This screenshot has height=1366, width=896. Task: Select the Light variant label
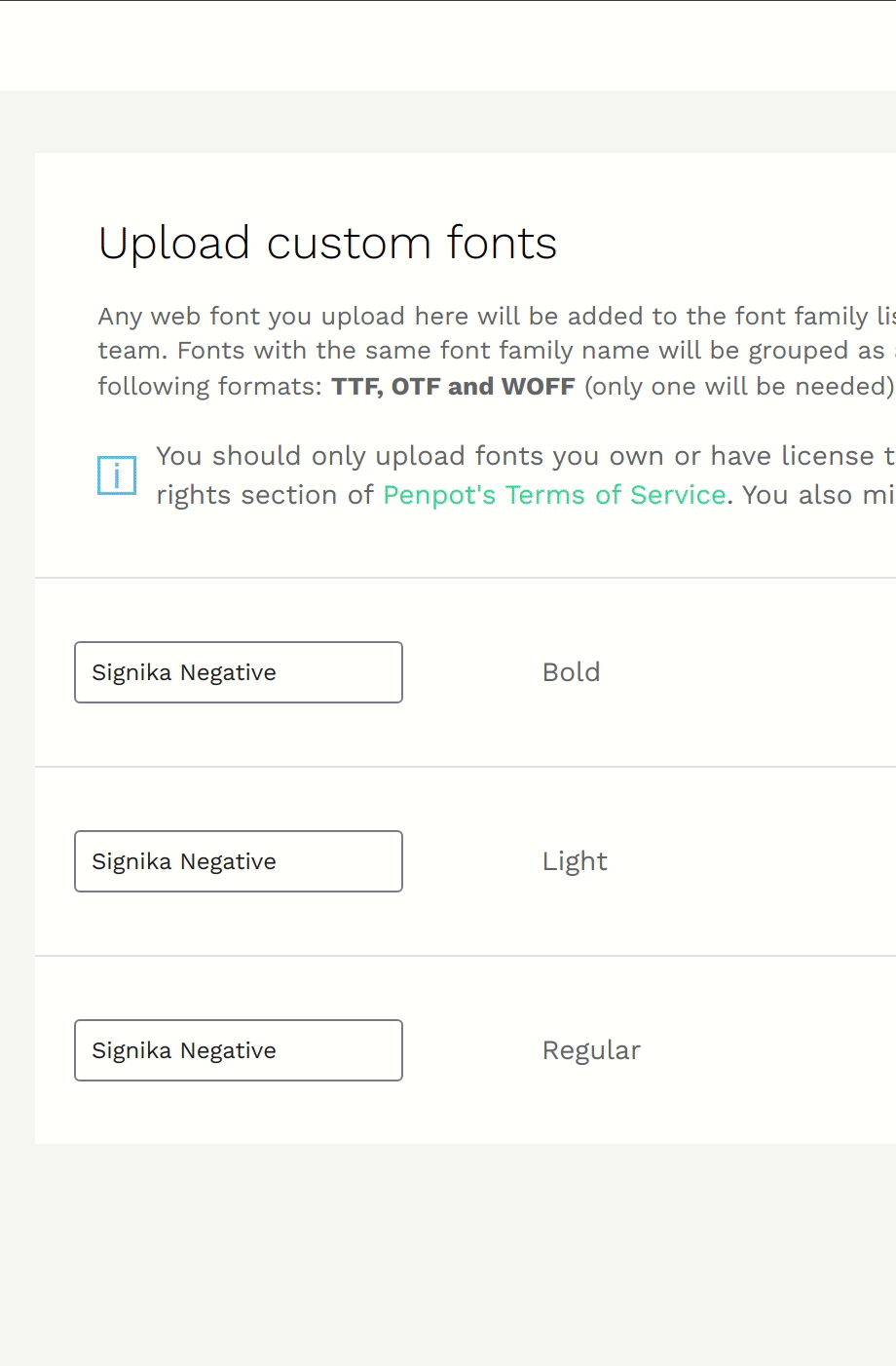tap(575, 861)
